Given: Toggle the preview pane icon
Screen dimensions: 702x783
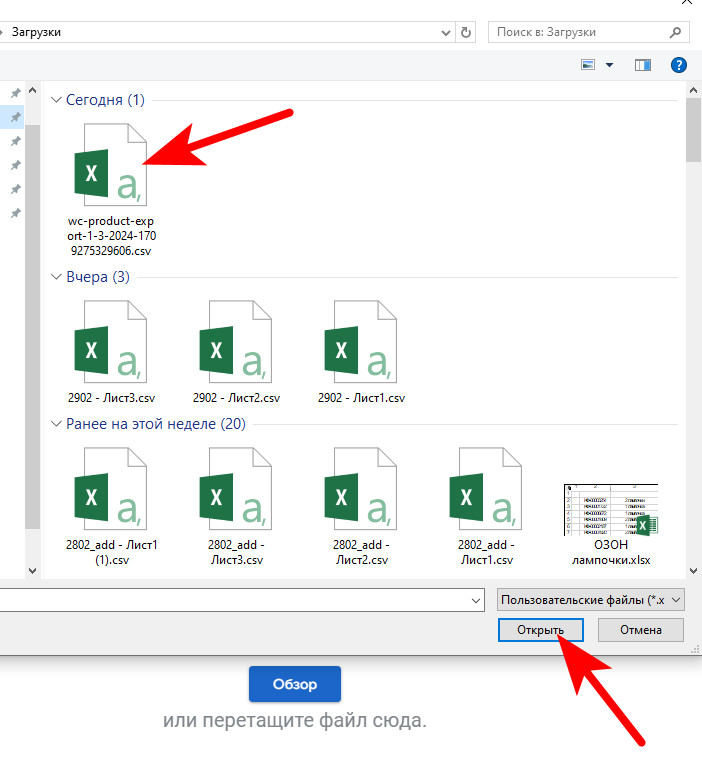Looking at the screenshot, I should click(643, 65).
